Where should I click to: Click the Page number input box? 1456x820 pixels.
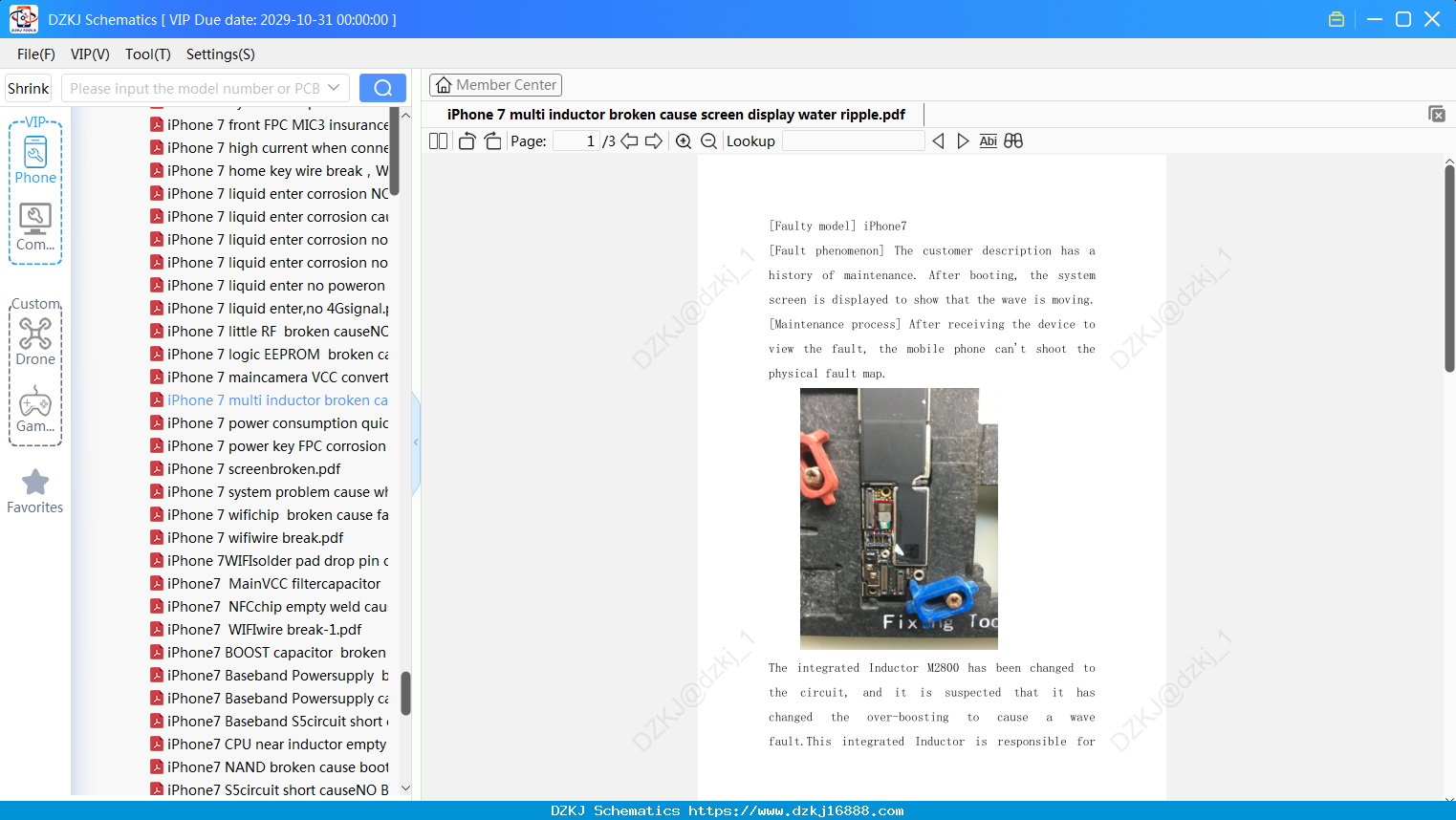click(x=576, y=140)
